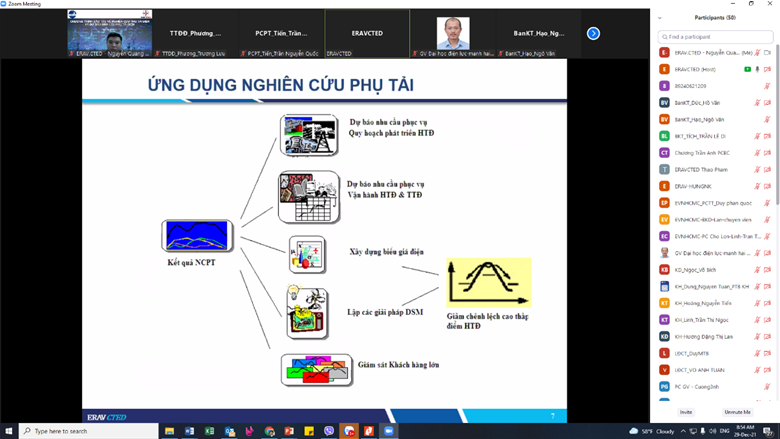Viewport: 780px width, 439px height.
Task: Toggle microphone icon of ERAVCTED (Host)
Action: click(x=757, y=69)
